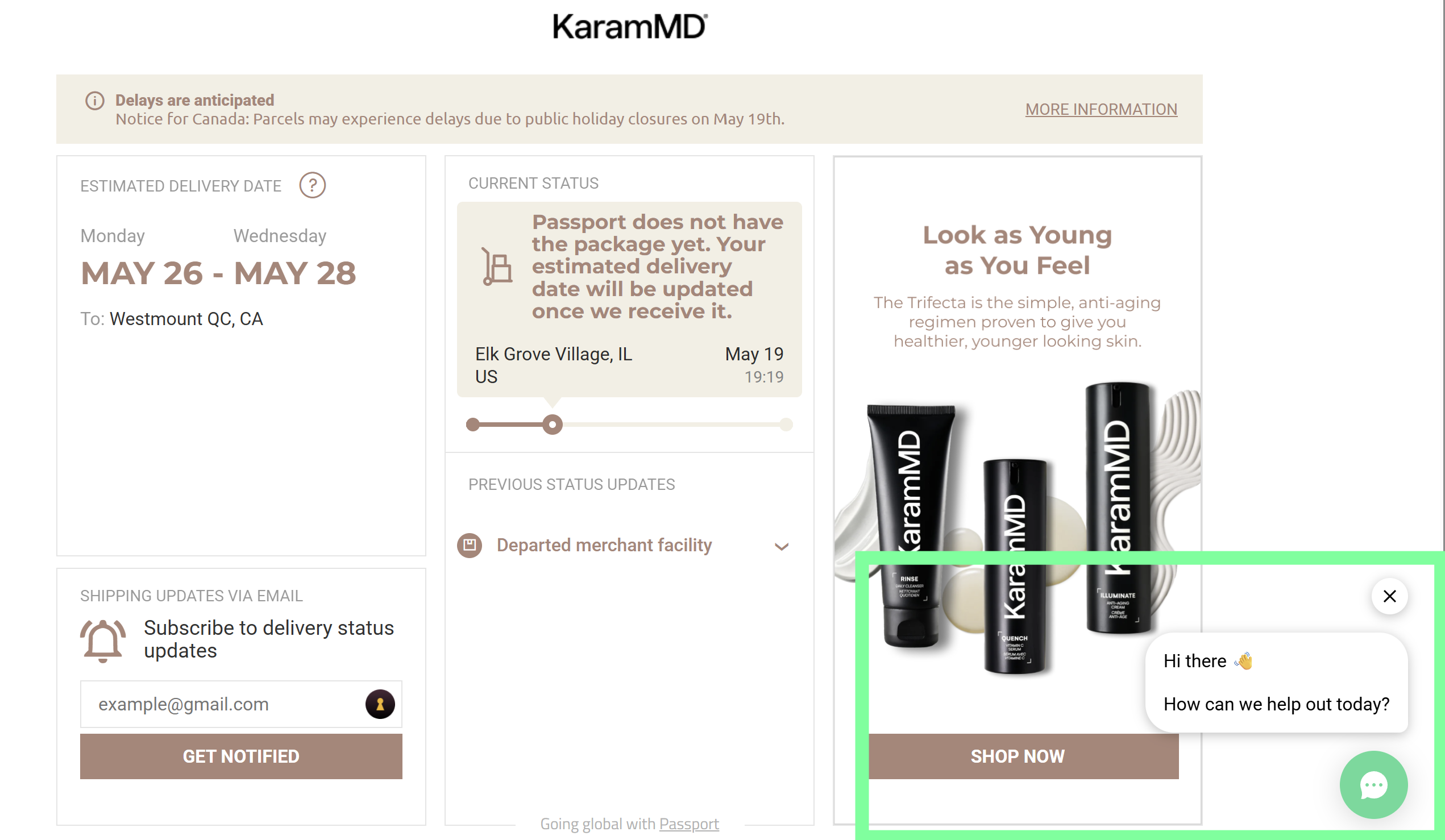The image size is (1445, 840).
Task: Open the green chat bubble launcher
Action: [x=1373, y=784]
